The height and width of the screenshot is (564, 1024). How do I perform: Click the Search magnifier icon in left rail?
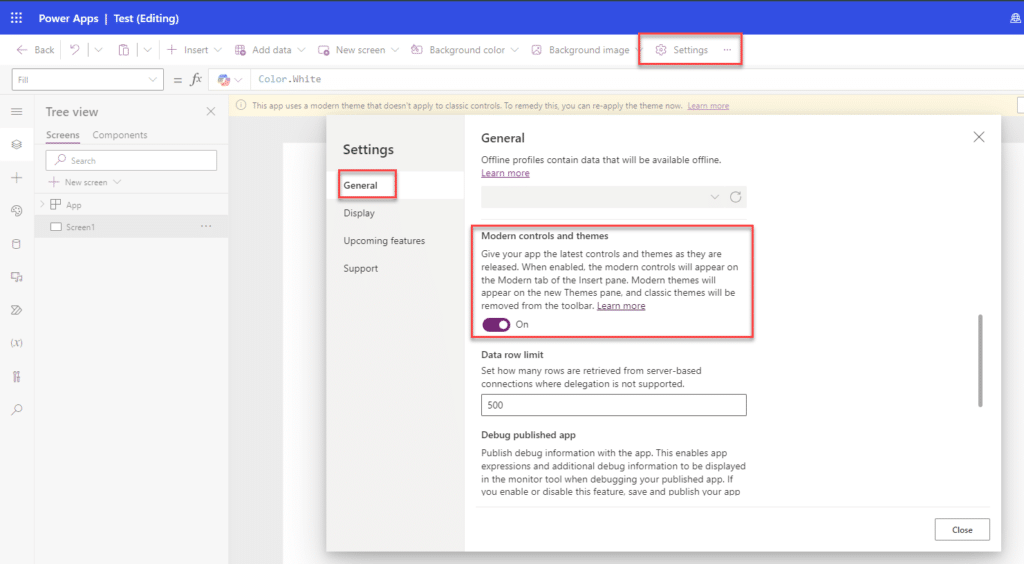pyautogui.click(x=16, y=409)
